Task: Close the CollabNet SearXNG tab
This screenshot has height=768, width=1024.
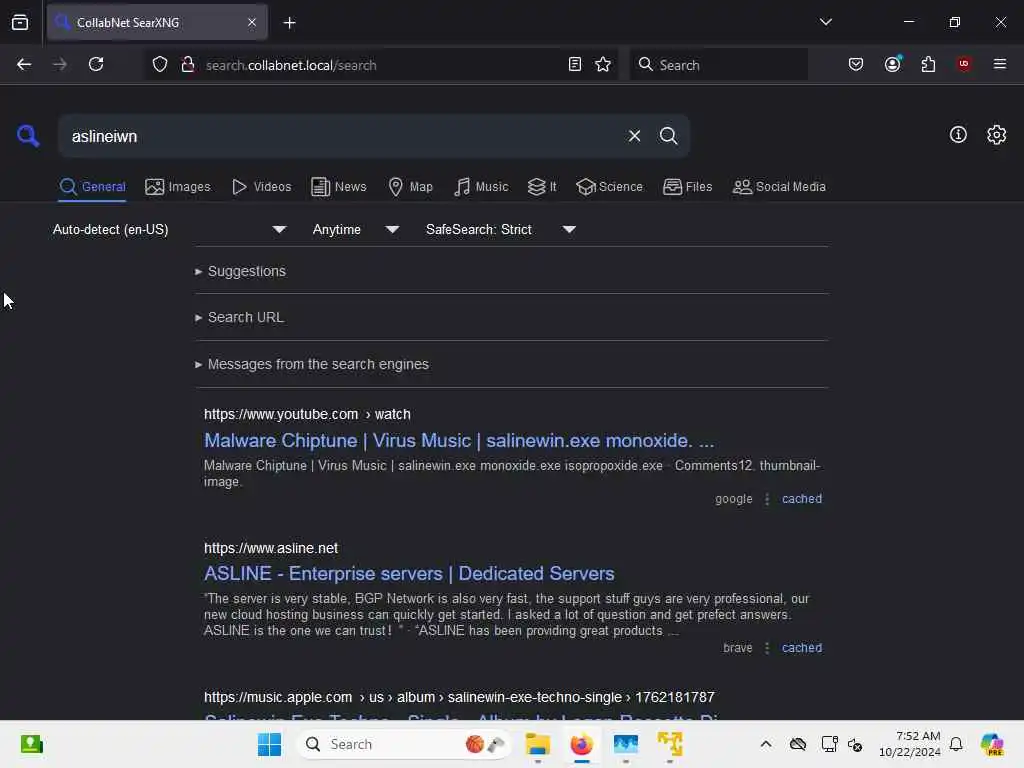Action: click(x=251, y=23)
